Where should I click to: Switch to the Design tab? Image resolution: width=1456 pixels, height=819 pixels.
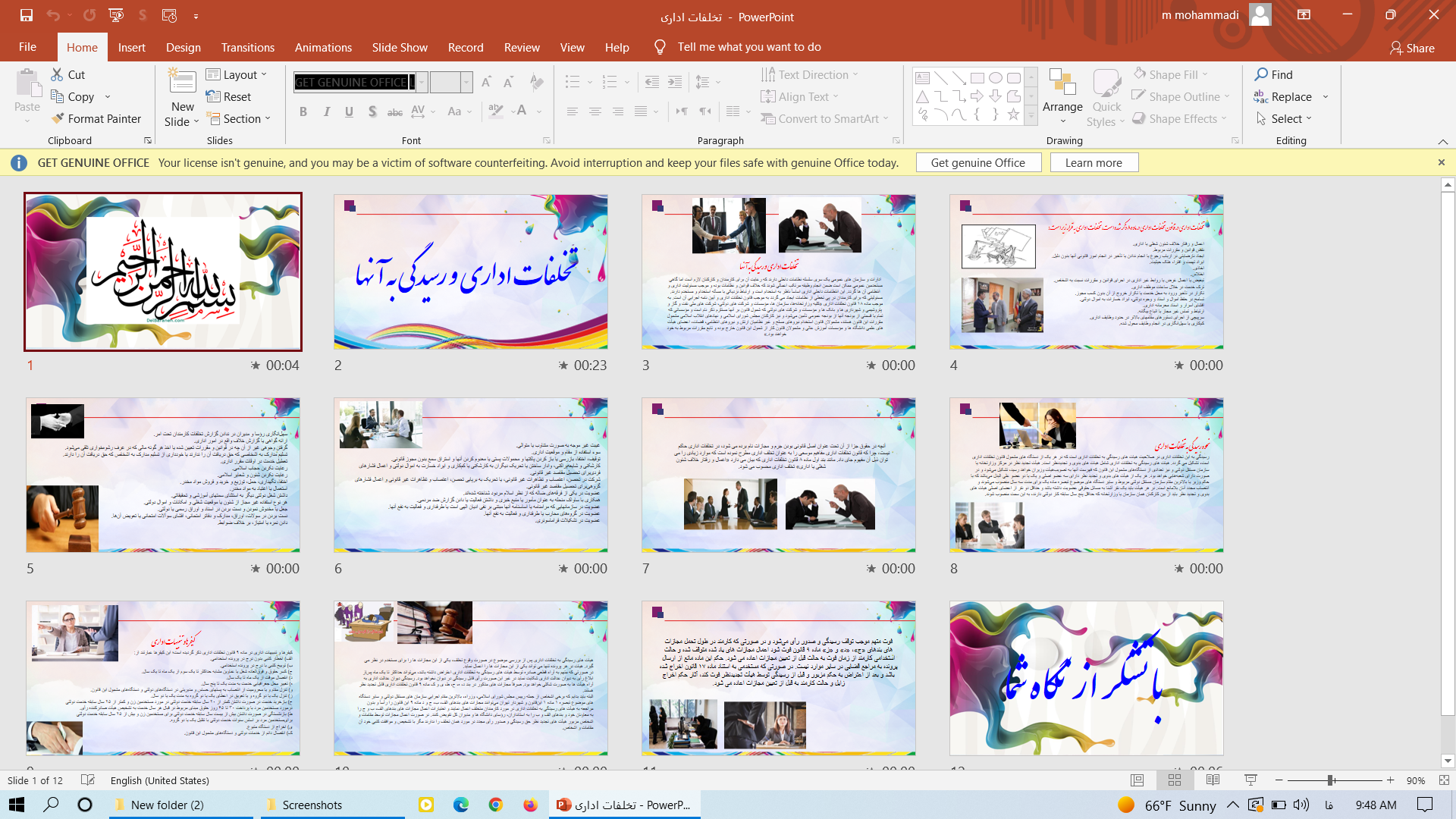click(x=184, y=47)
